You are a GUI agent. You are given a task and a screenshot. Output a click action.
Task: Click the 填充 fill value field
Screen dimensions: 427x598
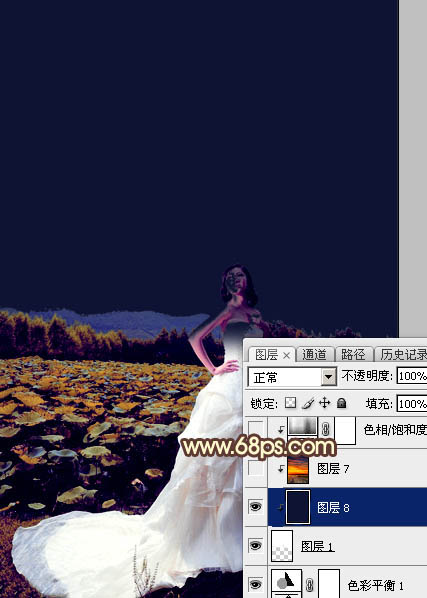point(412,403)
